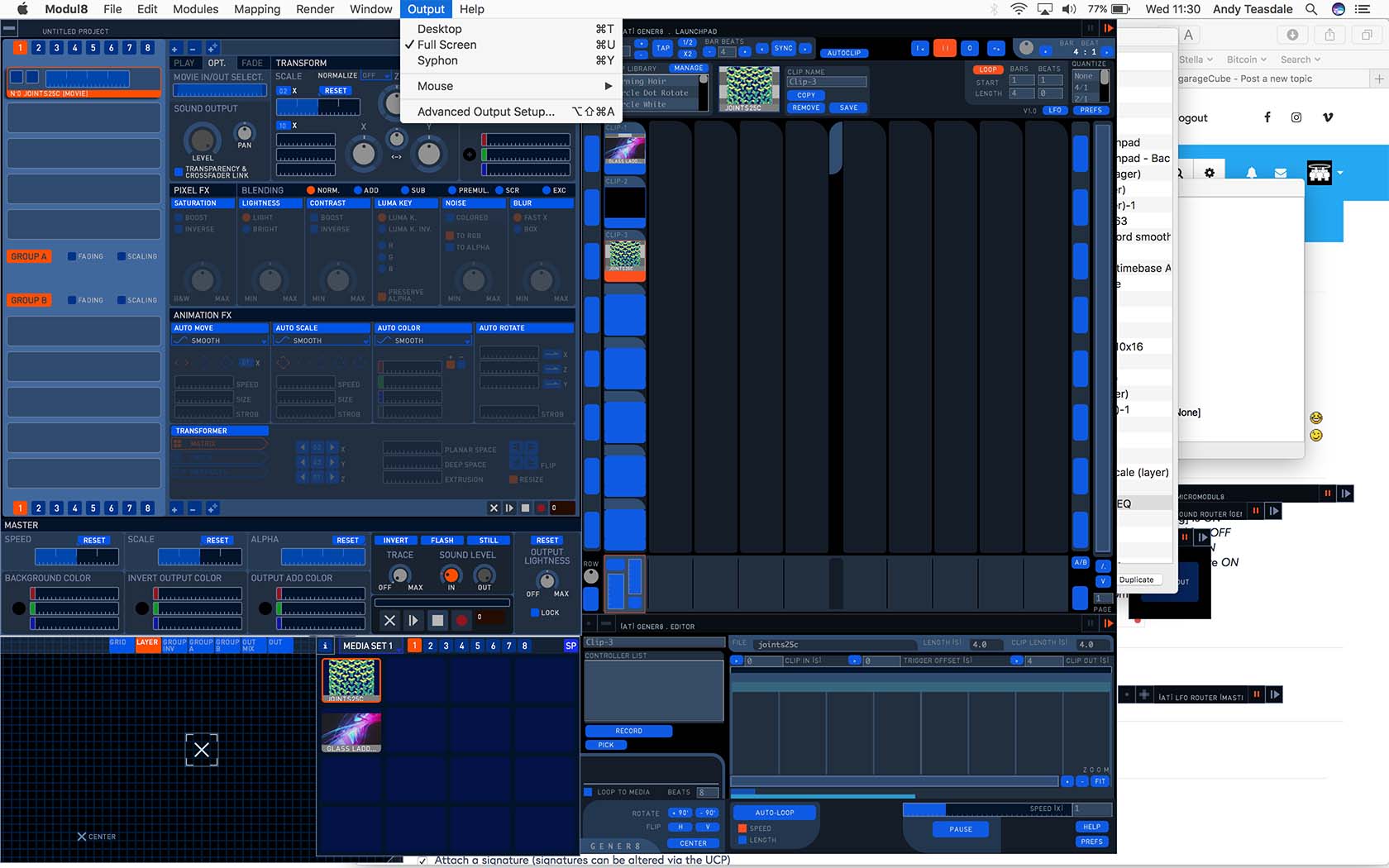This screenshot has height=868, width=1389.
Task: Click MANAGE in Launchpad library
Action: [688, 68]
